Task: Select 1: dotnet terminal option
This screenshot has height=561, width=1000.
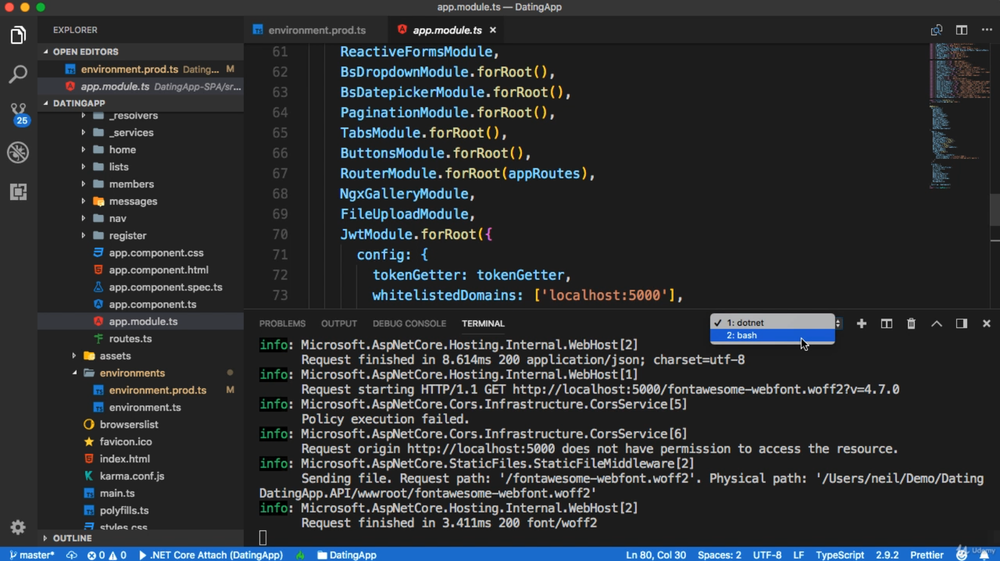Action: click(x=772, y=323)
